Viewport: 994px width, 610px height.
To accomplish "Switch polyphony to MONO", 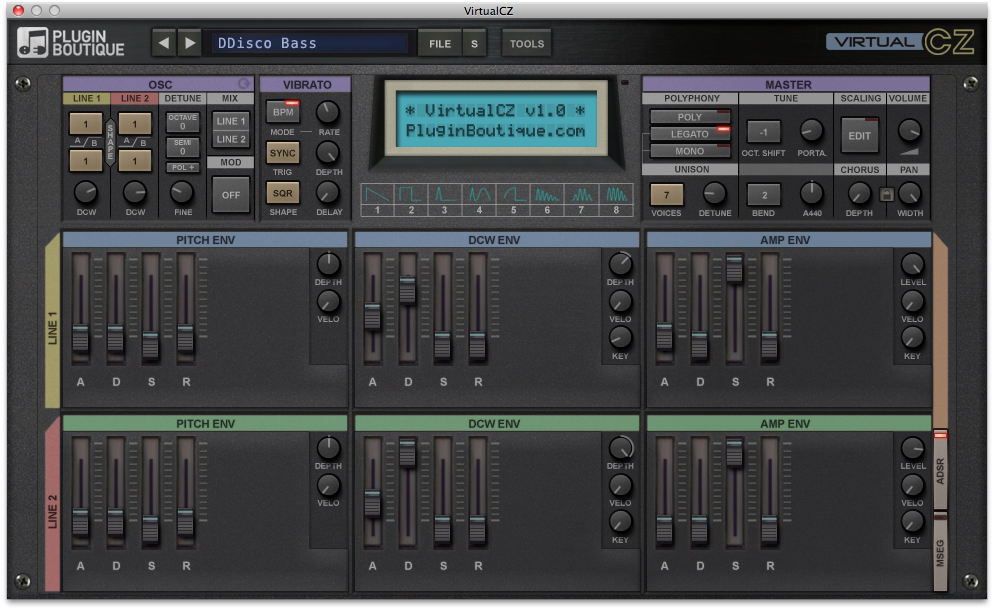I will [689, 151].
